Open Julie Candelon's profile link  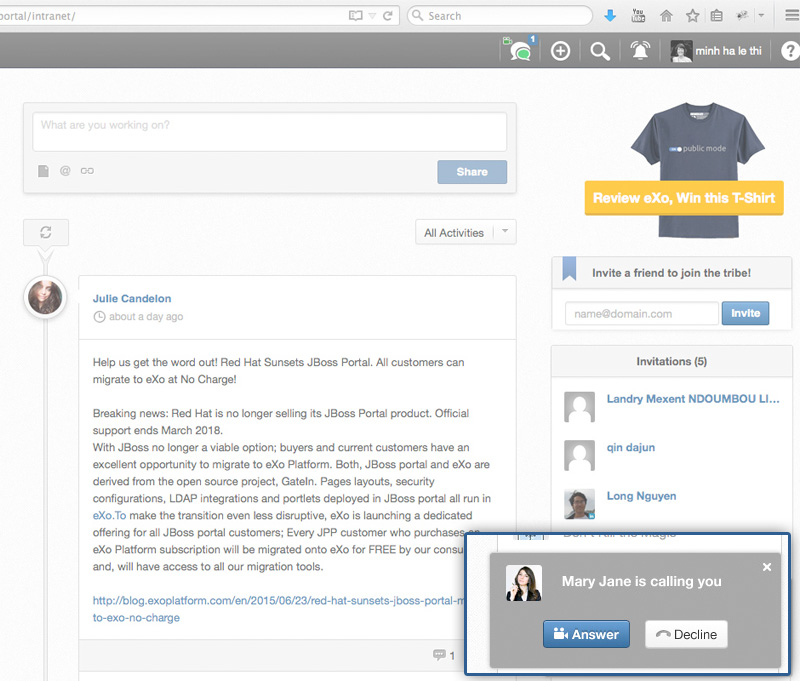pyautogui.click(x=132, y=298)
